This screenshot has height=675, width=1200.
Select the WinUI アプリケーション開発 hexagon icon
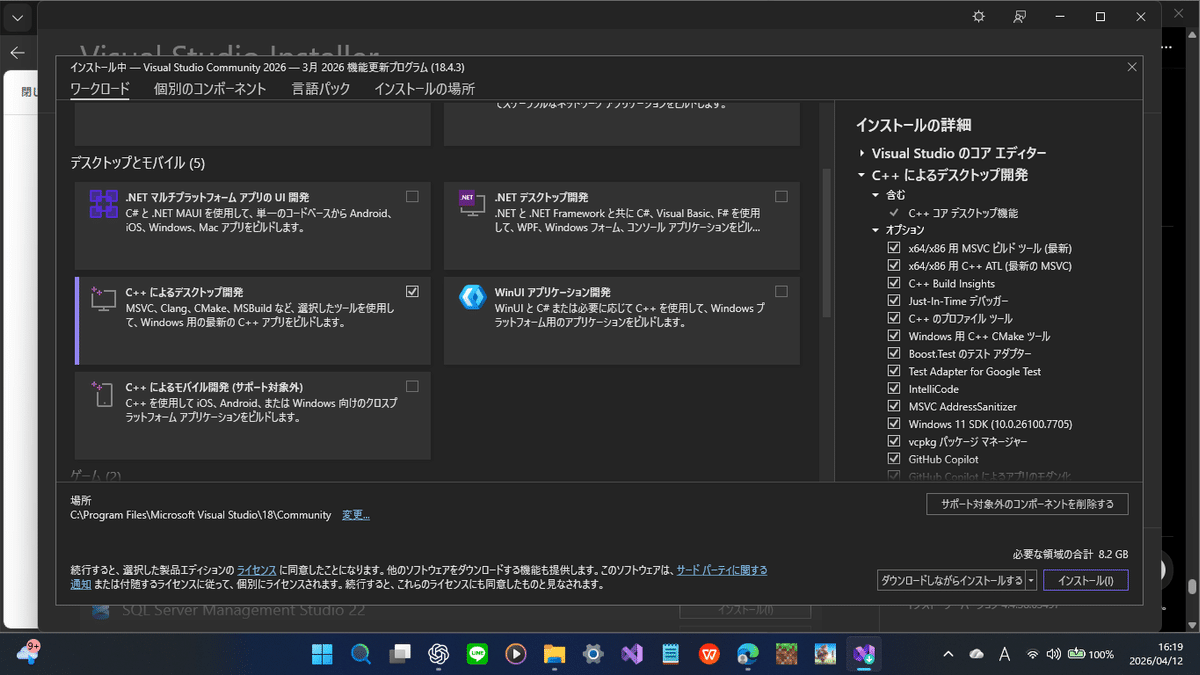472,297
